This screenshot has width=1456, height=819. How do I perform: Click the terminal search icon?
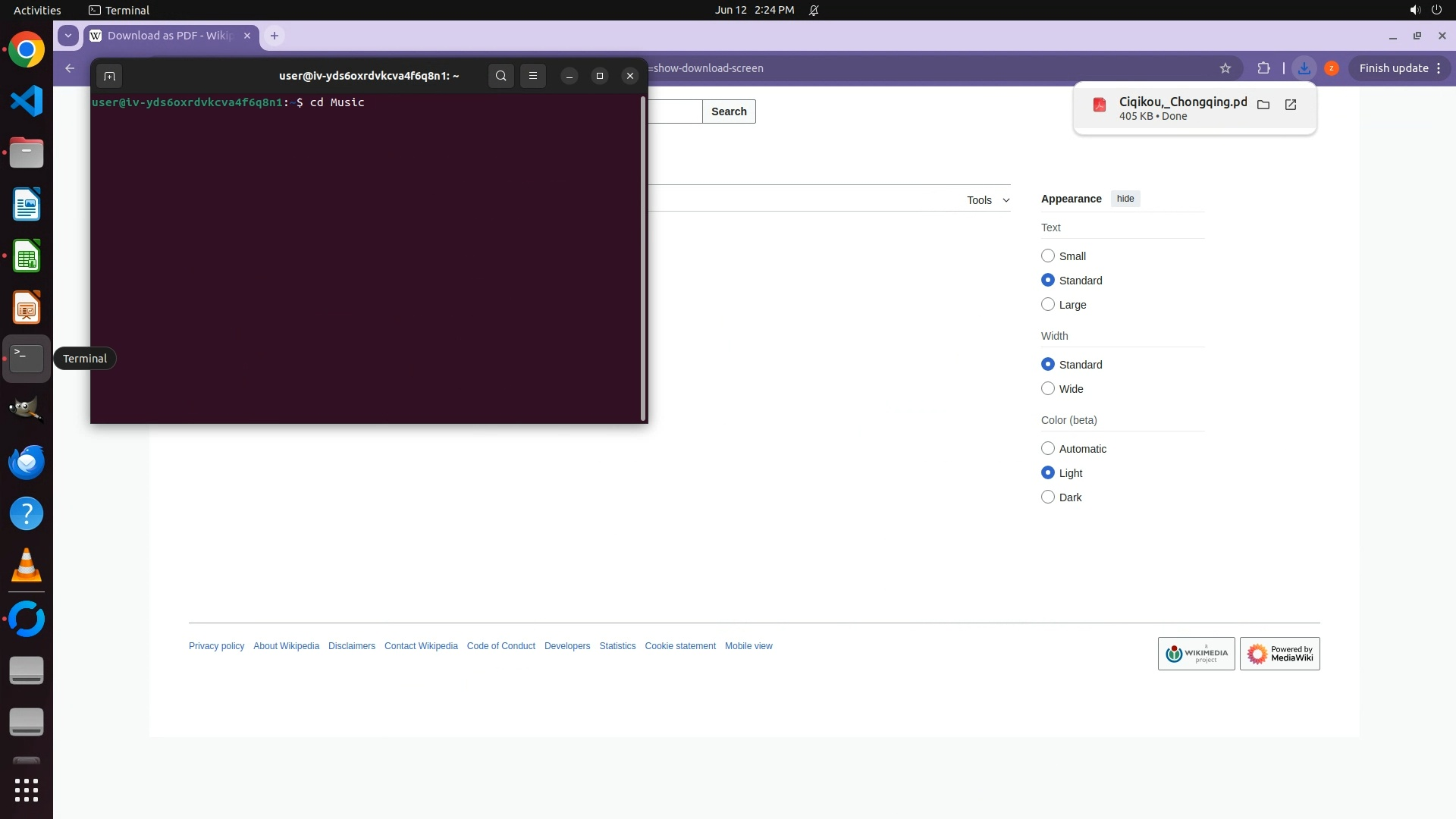point(500,76)
